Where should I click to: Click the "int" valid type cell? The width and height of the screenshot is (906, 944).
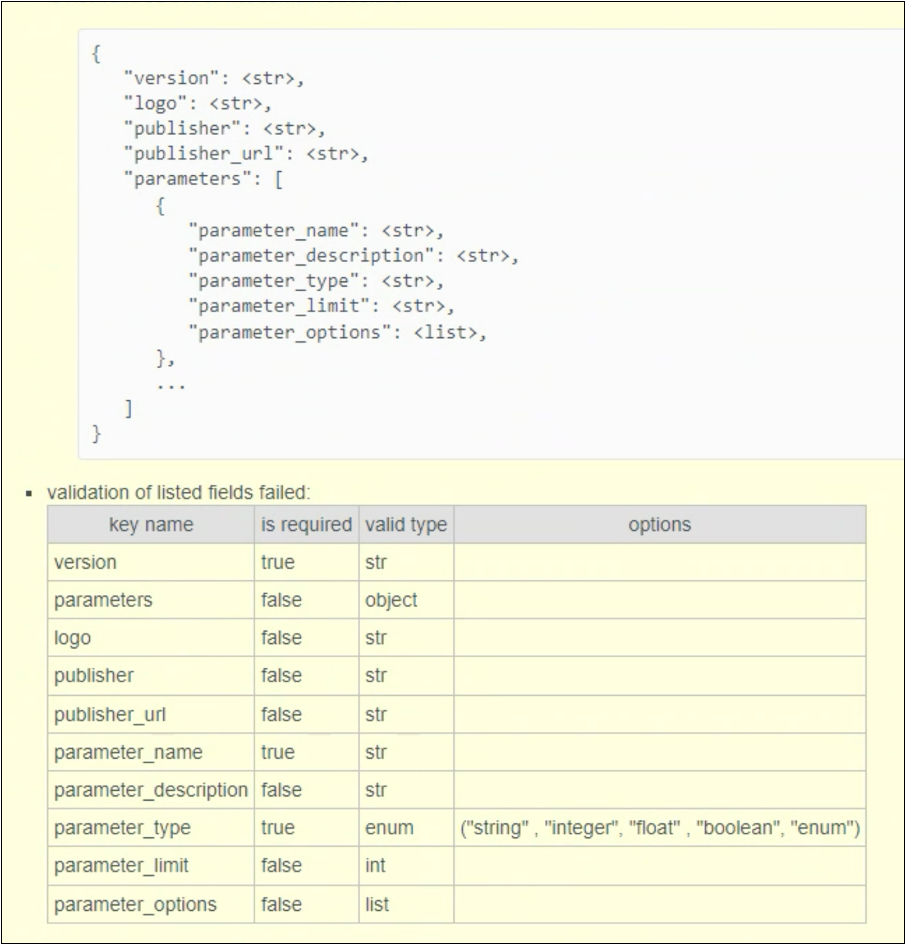coord(406,866)
